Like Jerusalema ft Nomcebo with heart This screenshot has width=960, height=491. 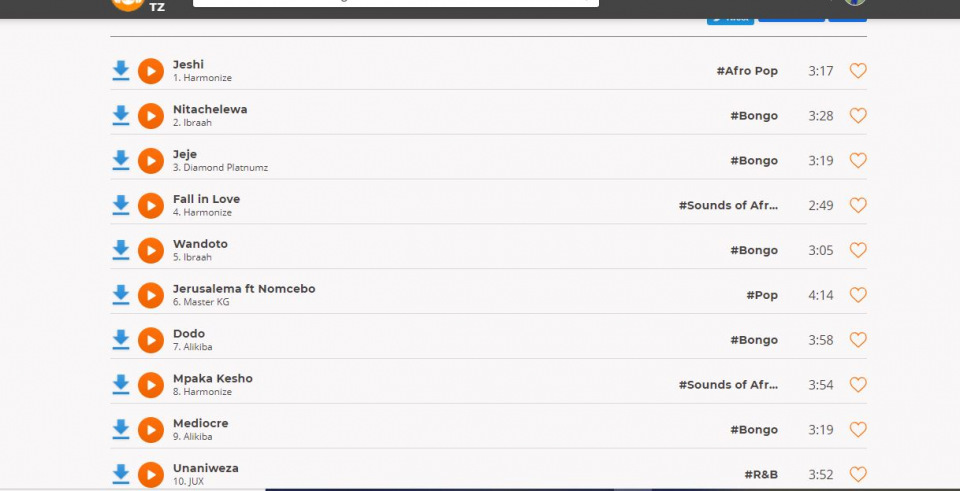coord(857,295)
